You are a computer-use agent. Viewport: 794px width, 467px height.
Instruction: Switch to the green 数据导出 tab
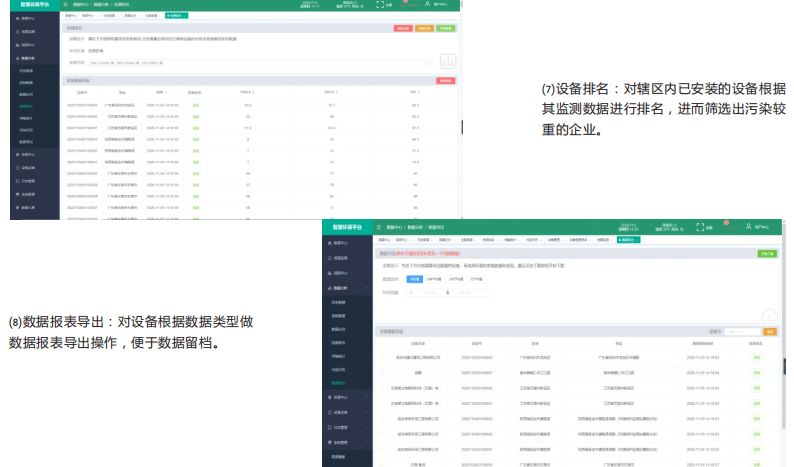628,240
